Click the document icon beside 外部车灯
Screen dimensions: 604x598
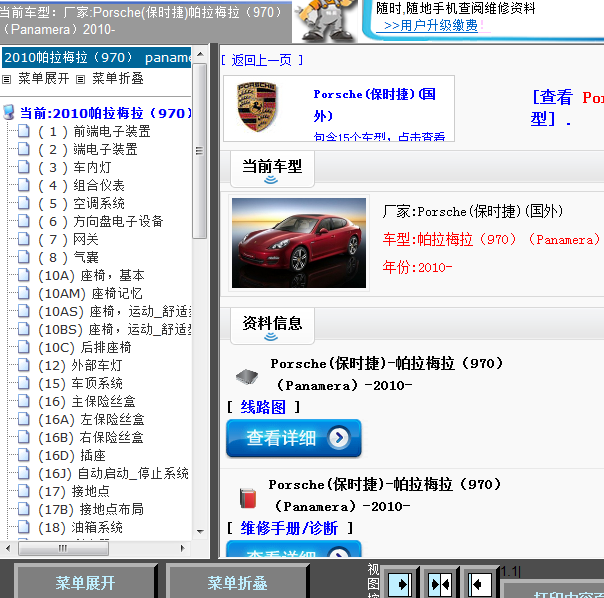[x=24, y=365]
